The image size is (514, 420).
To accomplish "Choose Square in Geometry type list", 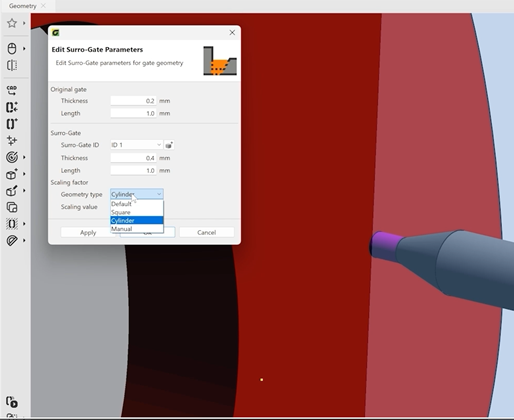I will tap(137, 212).
